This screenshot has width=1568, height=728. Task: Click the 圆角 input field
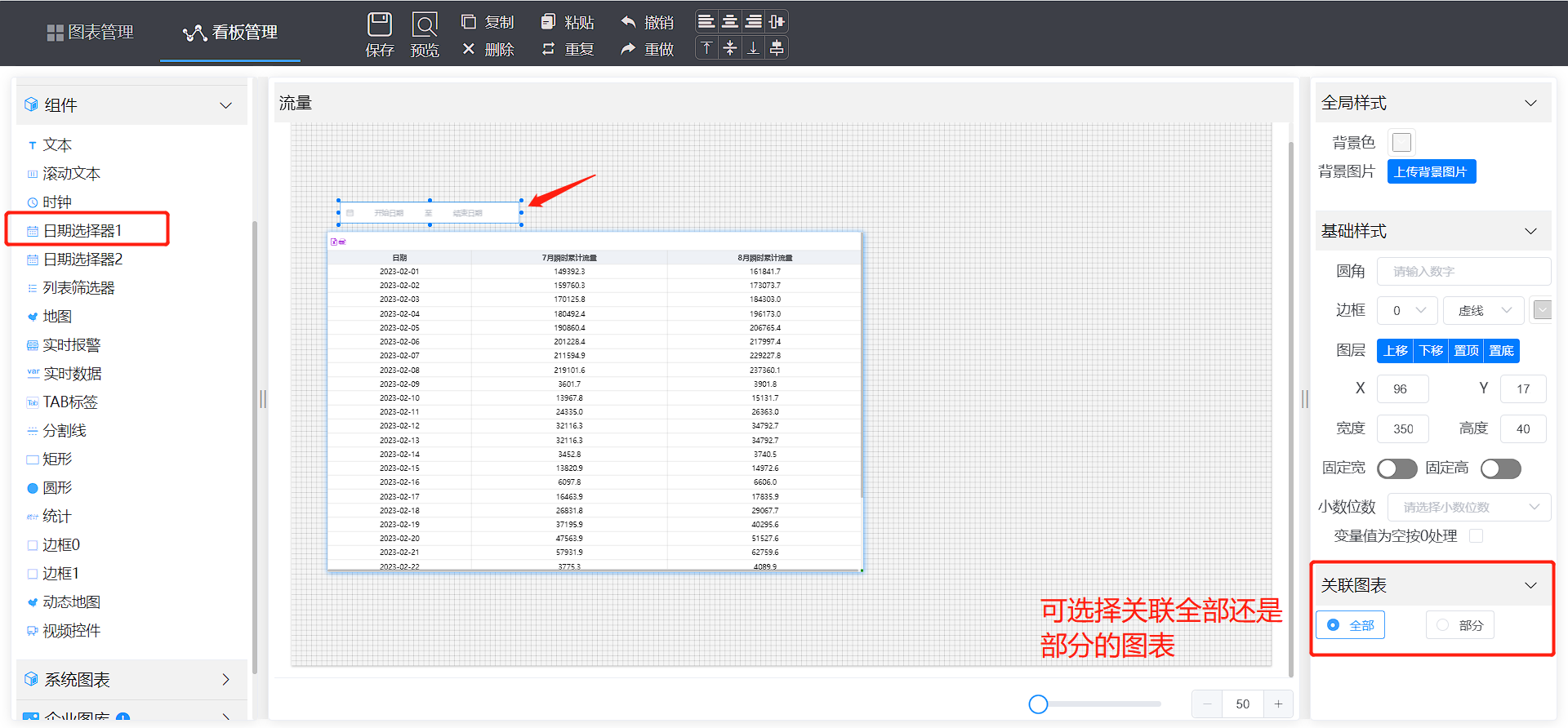pos(1463,271)
